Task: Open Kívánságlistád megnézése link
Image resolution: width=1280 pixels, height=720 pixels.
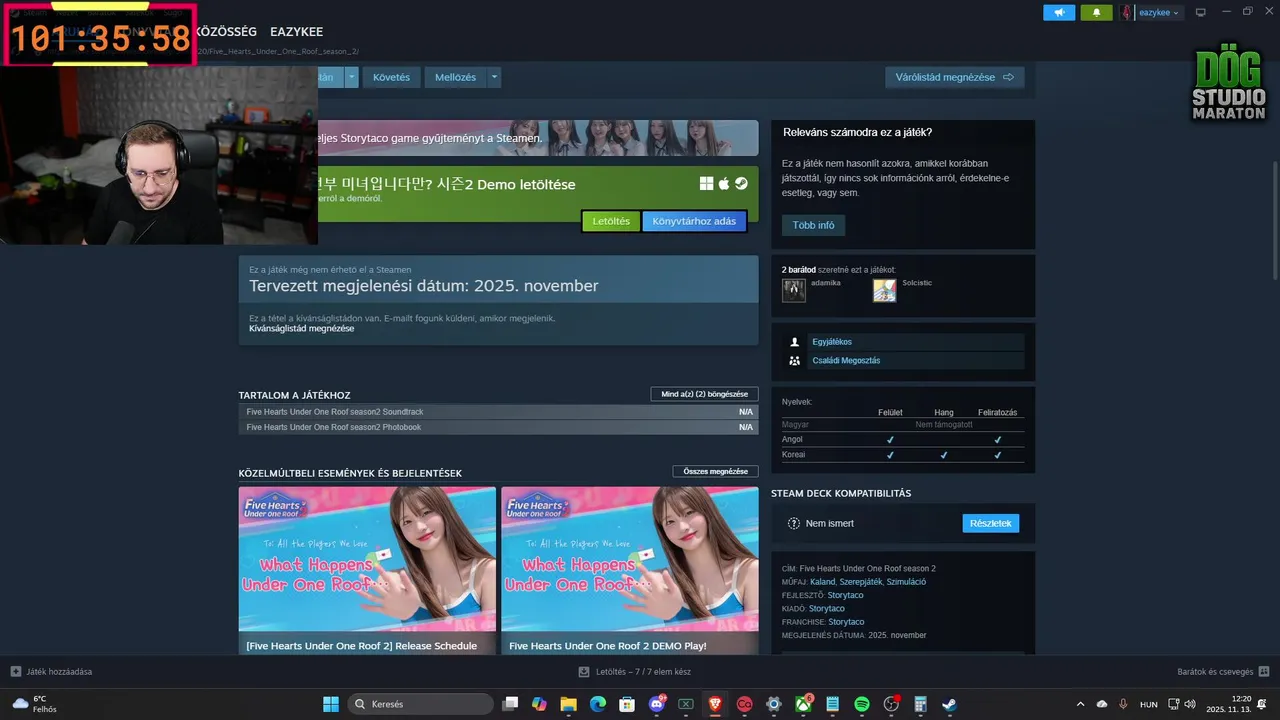Action: point(301,328)
